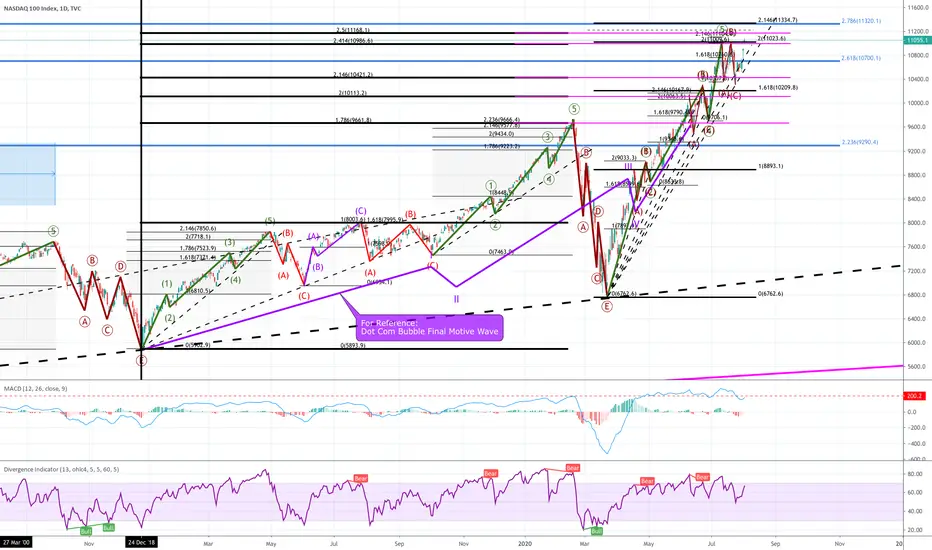Click the purple (C) wave label
Screen dimensions: 932x550
361,211
